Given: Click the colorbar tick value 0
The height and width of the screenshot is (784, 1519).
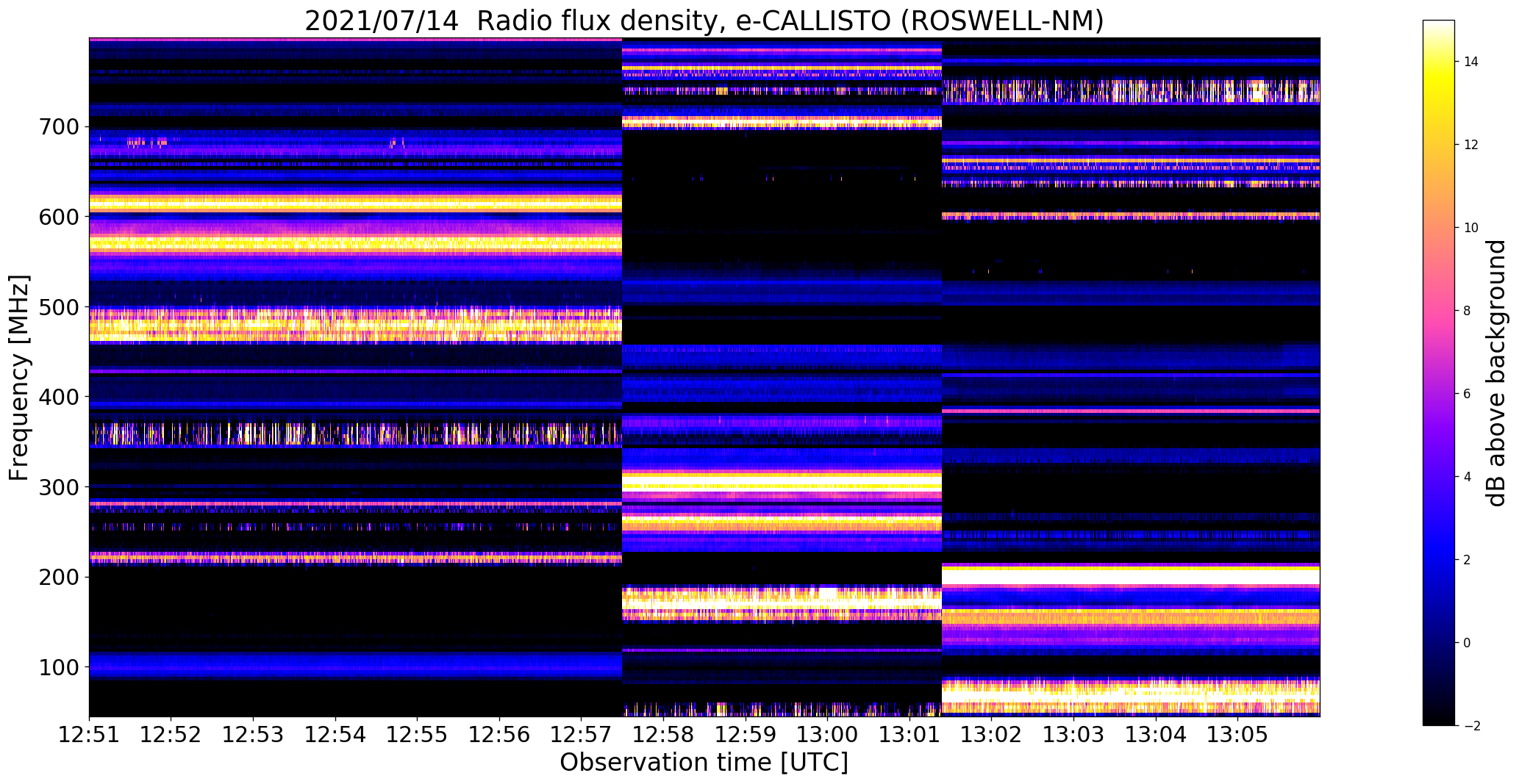Looking at the screenshot, I should click(x=1468, y=643).
